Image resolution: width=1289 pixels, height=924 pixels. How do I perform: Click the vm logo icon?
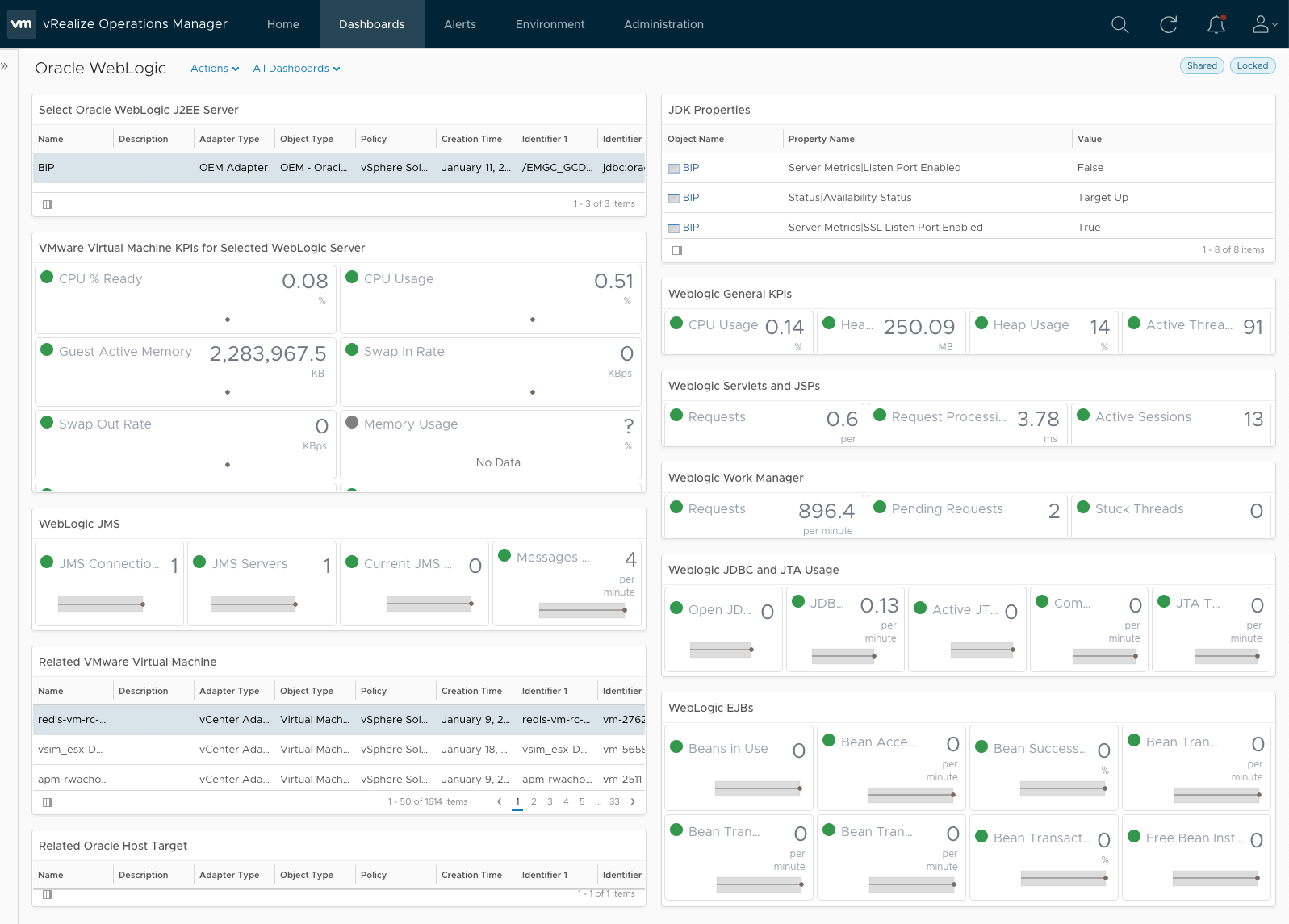21,24
